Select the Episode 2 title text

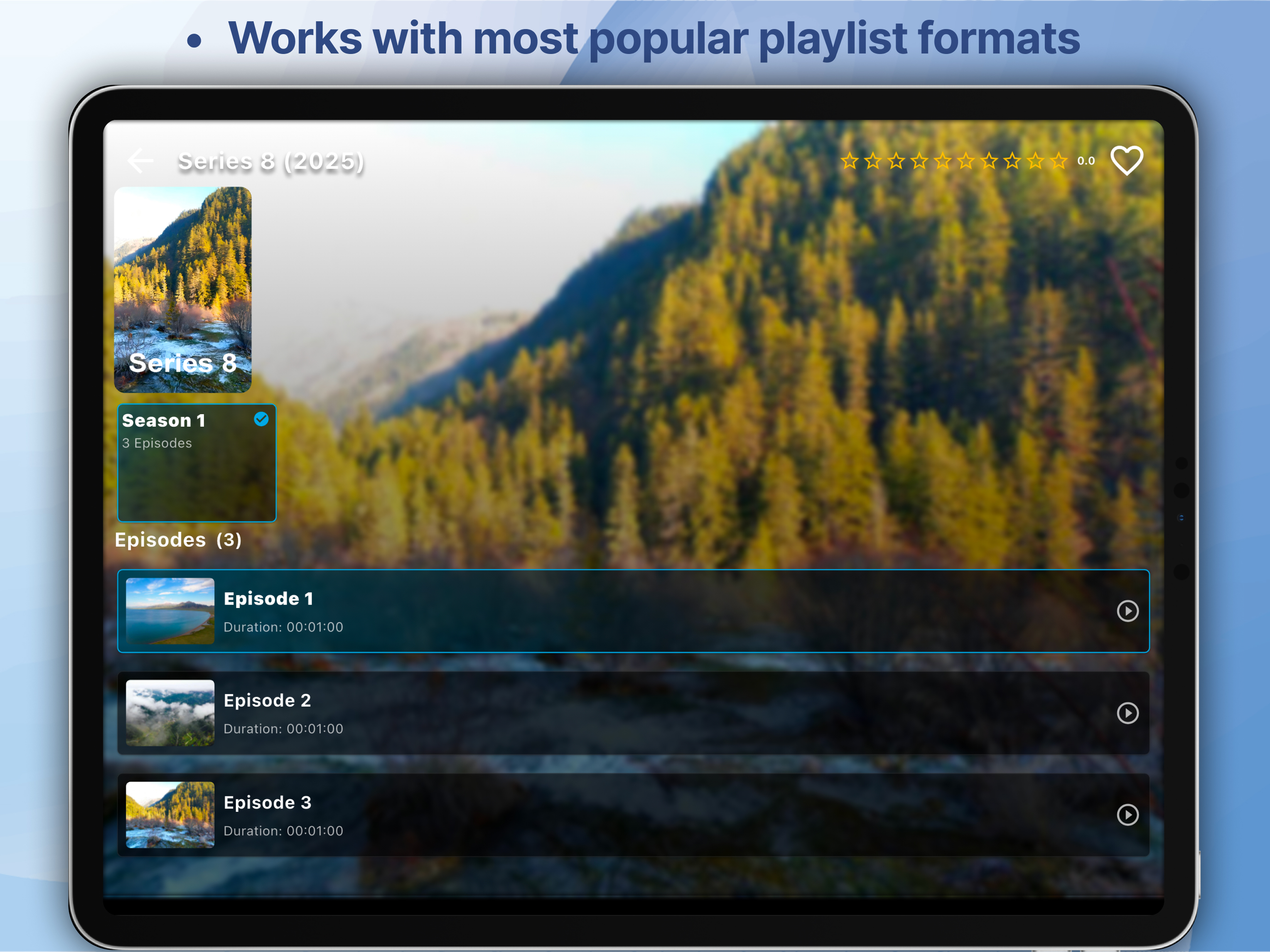pos(268,701)
